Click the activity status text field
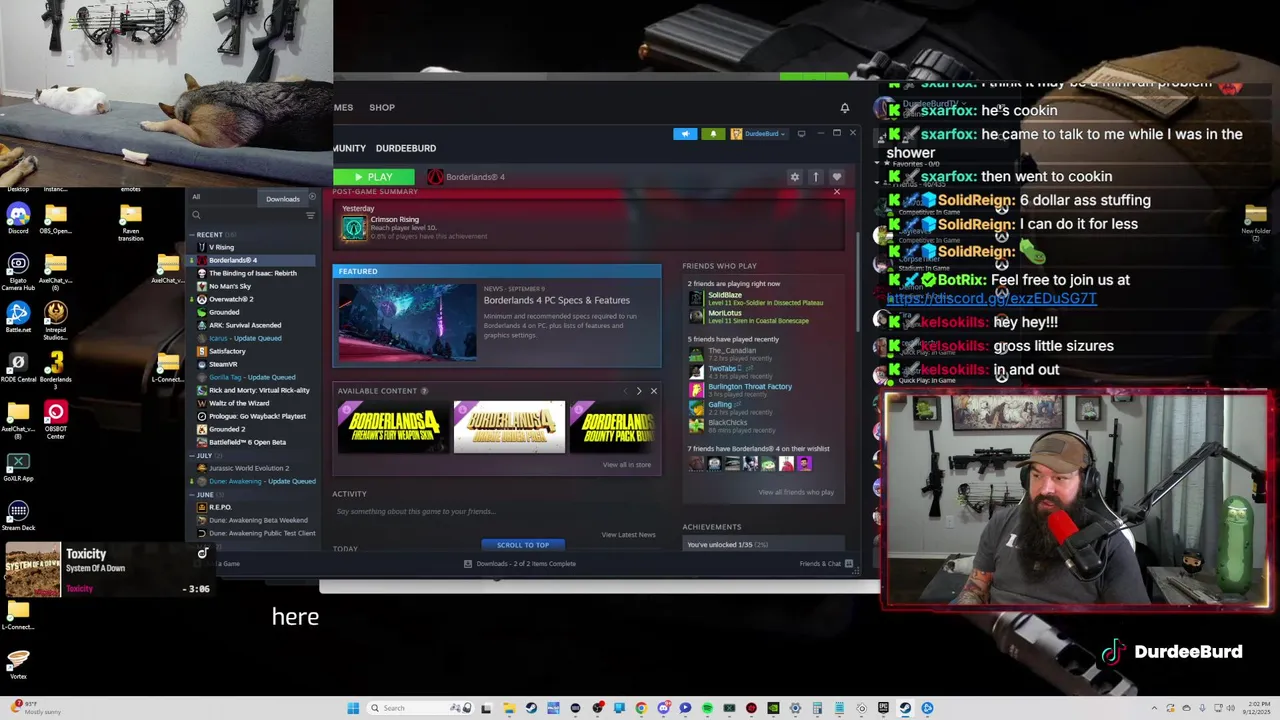This screenshot has width=1280, height=720. 495,512
